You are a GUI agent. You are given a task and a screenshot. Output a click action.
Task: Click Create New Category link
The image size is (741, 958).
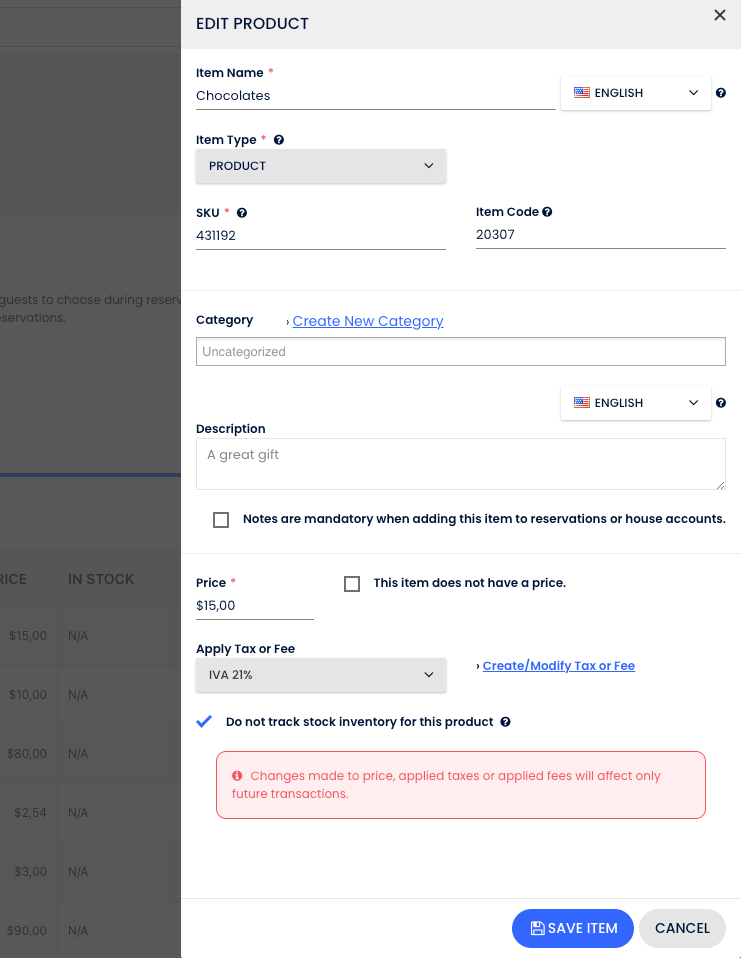(x=368, y=321)
